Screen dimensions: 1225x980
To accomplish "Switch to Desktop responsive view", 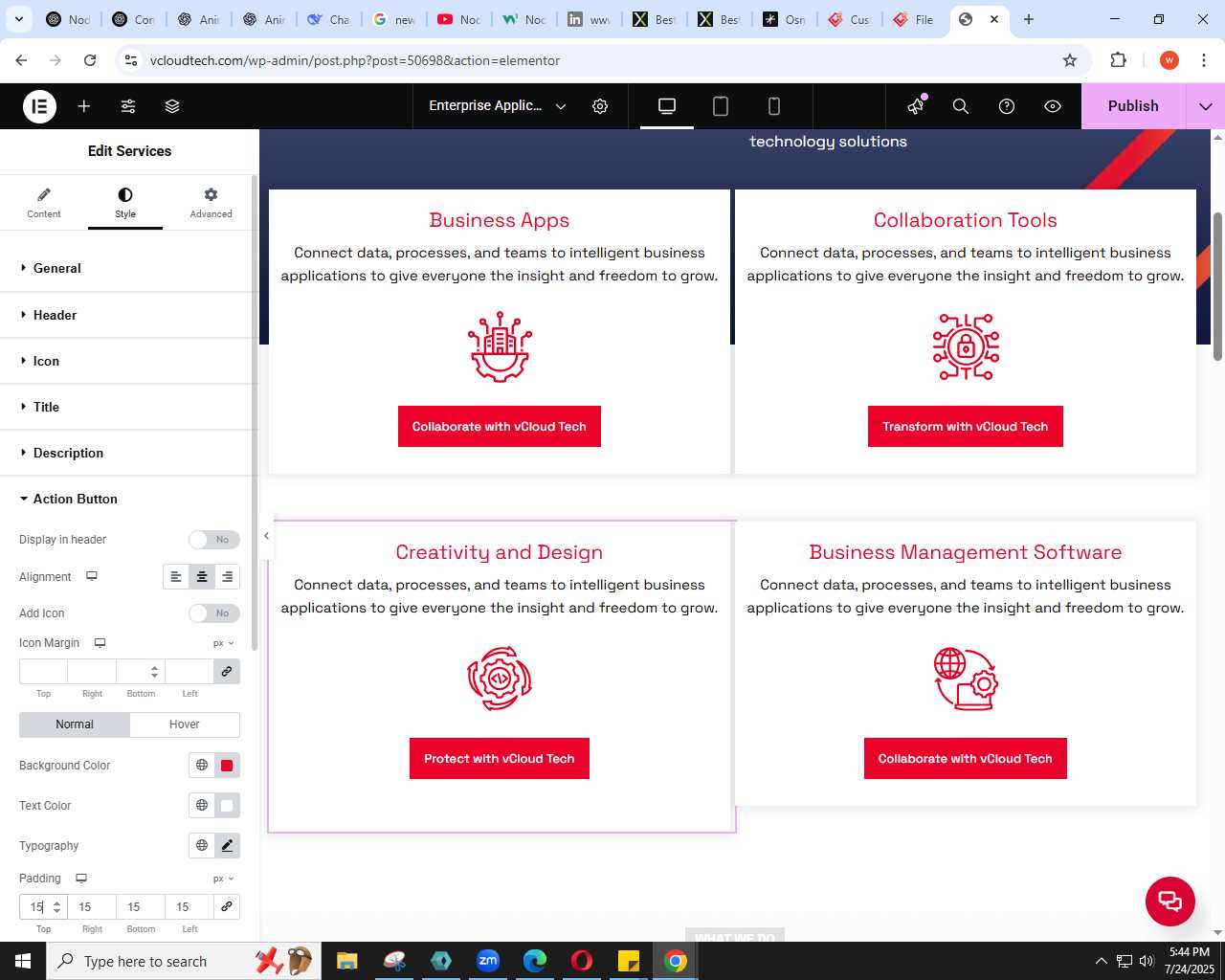I will (x=667, y=106).
